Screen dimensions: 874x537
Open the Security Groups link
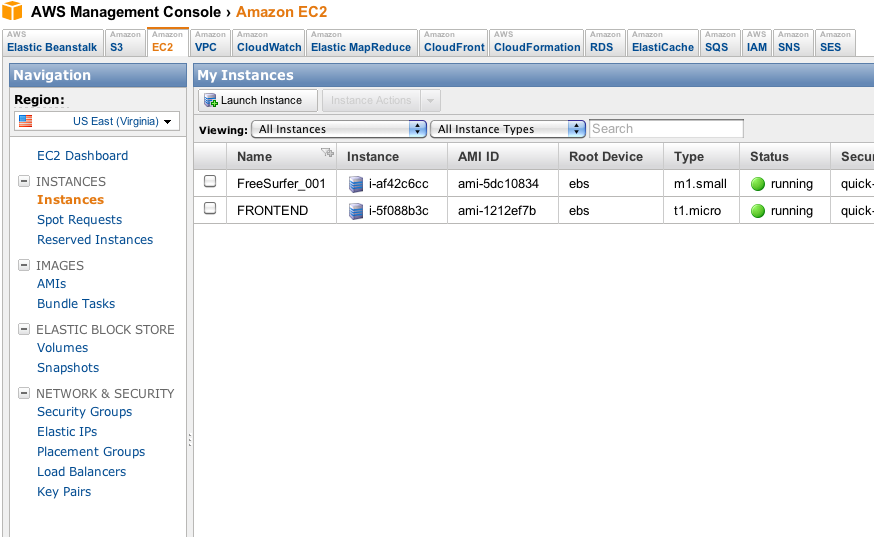click(84, 412)
